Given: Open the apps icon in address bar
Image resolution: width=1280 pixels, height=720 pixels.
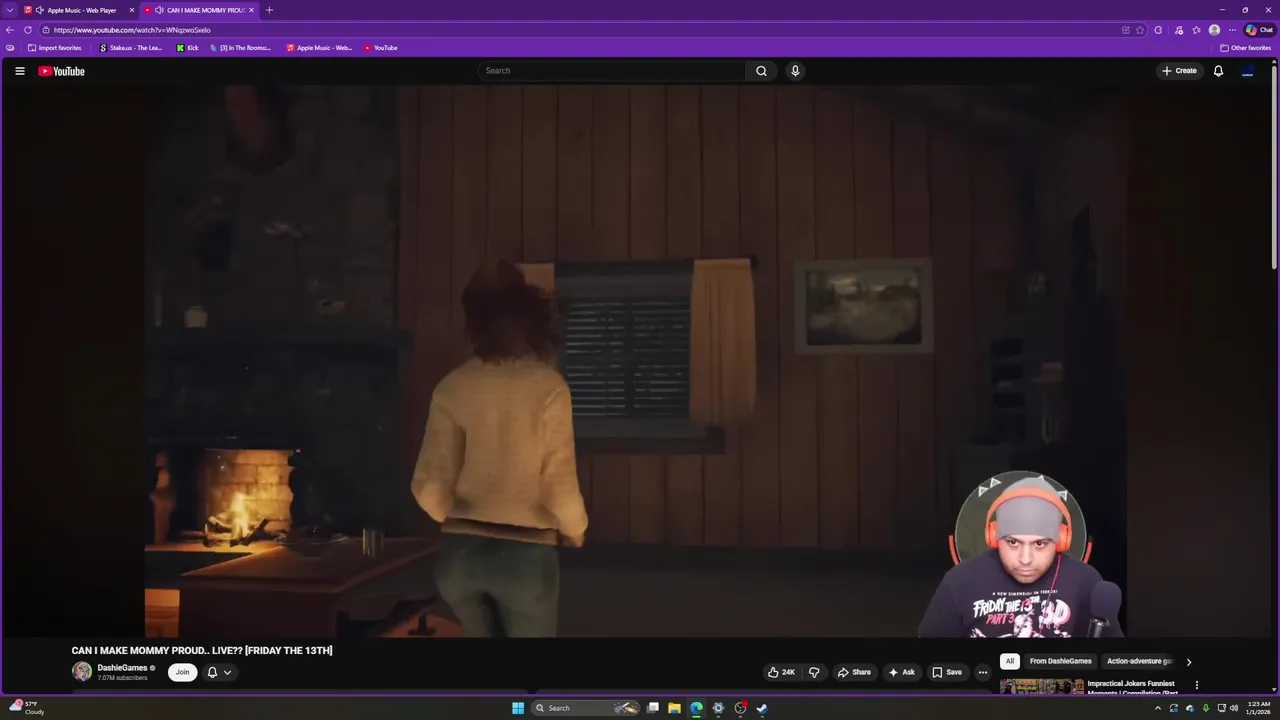Looking at the screenshot, I should (1126, 30).
